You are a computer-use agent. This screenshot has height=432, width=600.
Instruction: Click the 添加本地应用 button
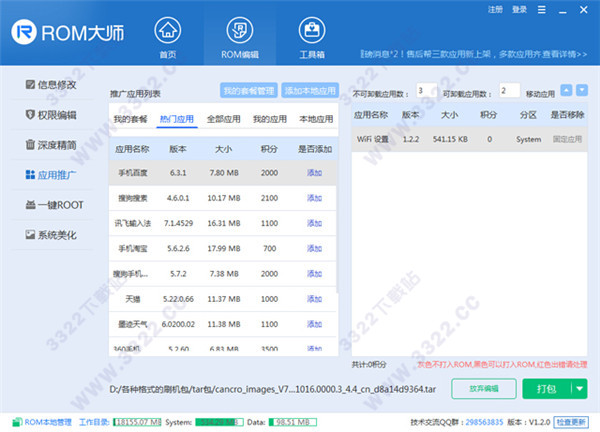point(310,91)
